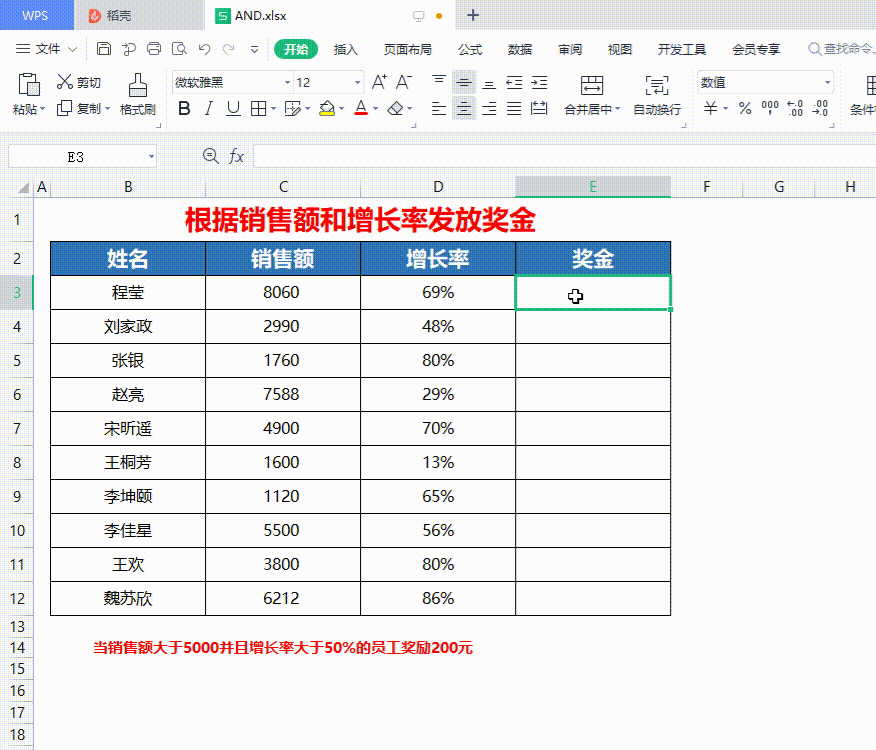This screenshot has height=750, width=876.
Task: Toggle Bold formatting
Action: 184,108
